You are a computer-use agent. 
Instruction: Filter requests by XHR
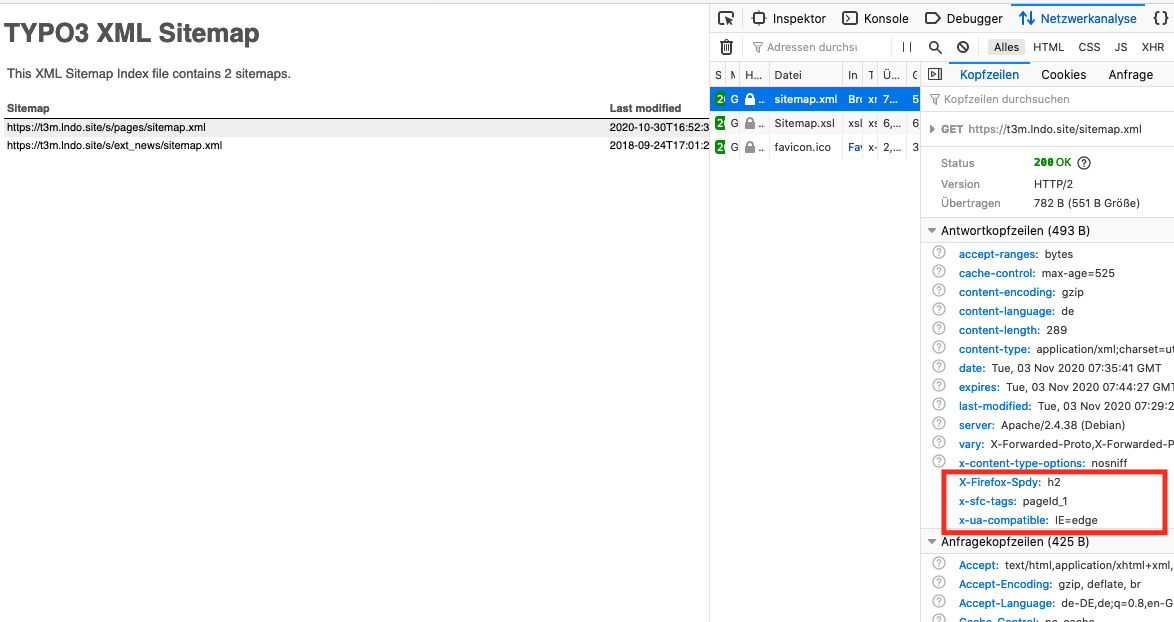(x=1153, y=47)
